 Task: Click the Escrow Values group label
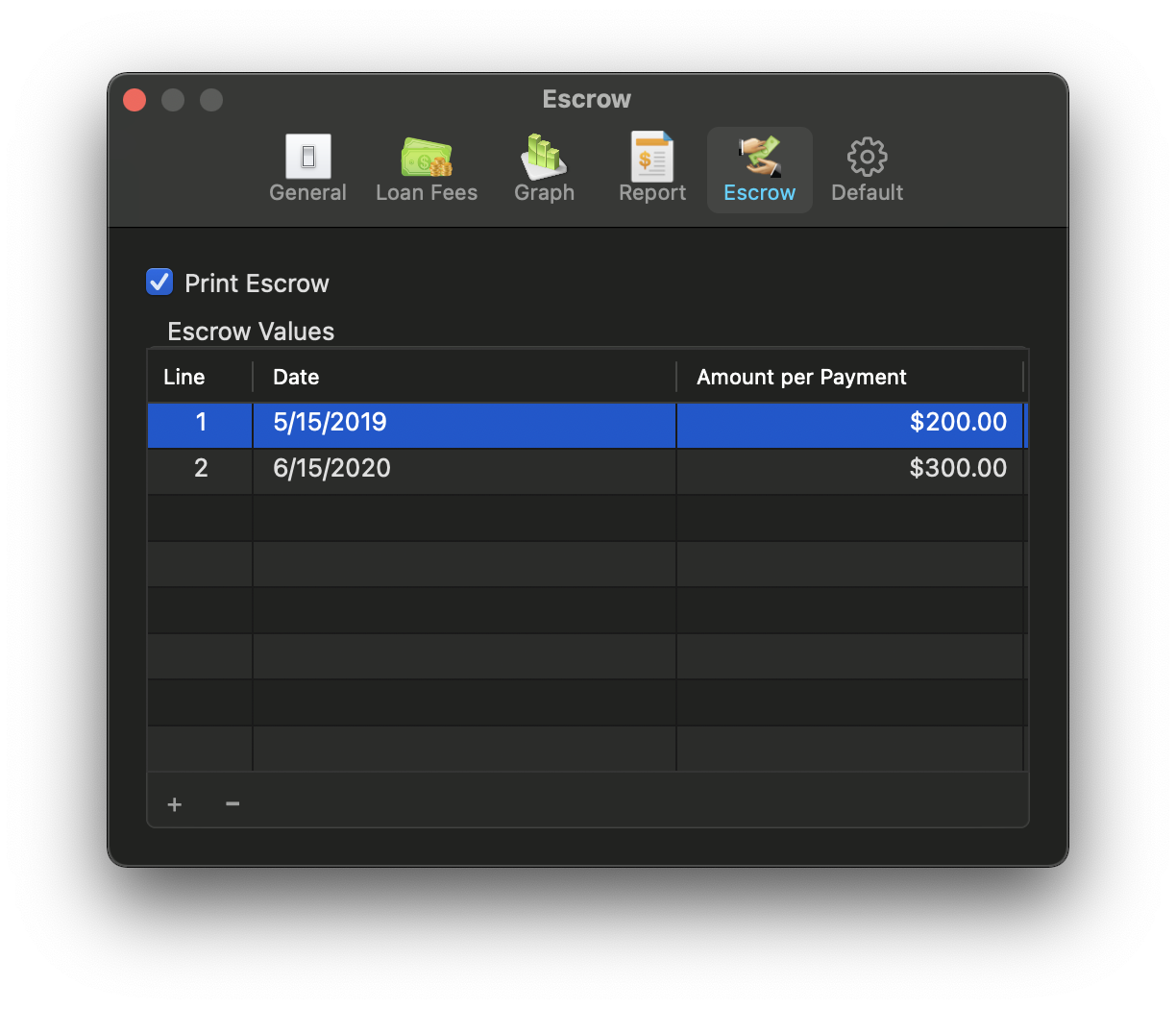tap(251, 331)
